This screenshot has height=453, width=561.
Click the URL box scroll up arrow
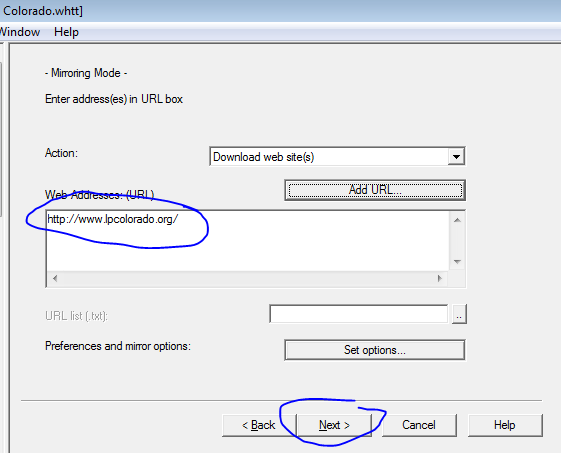pos(457,220)
